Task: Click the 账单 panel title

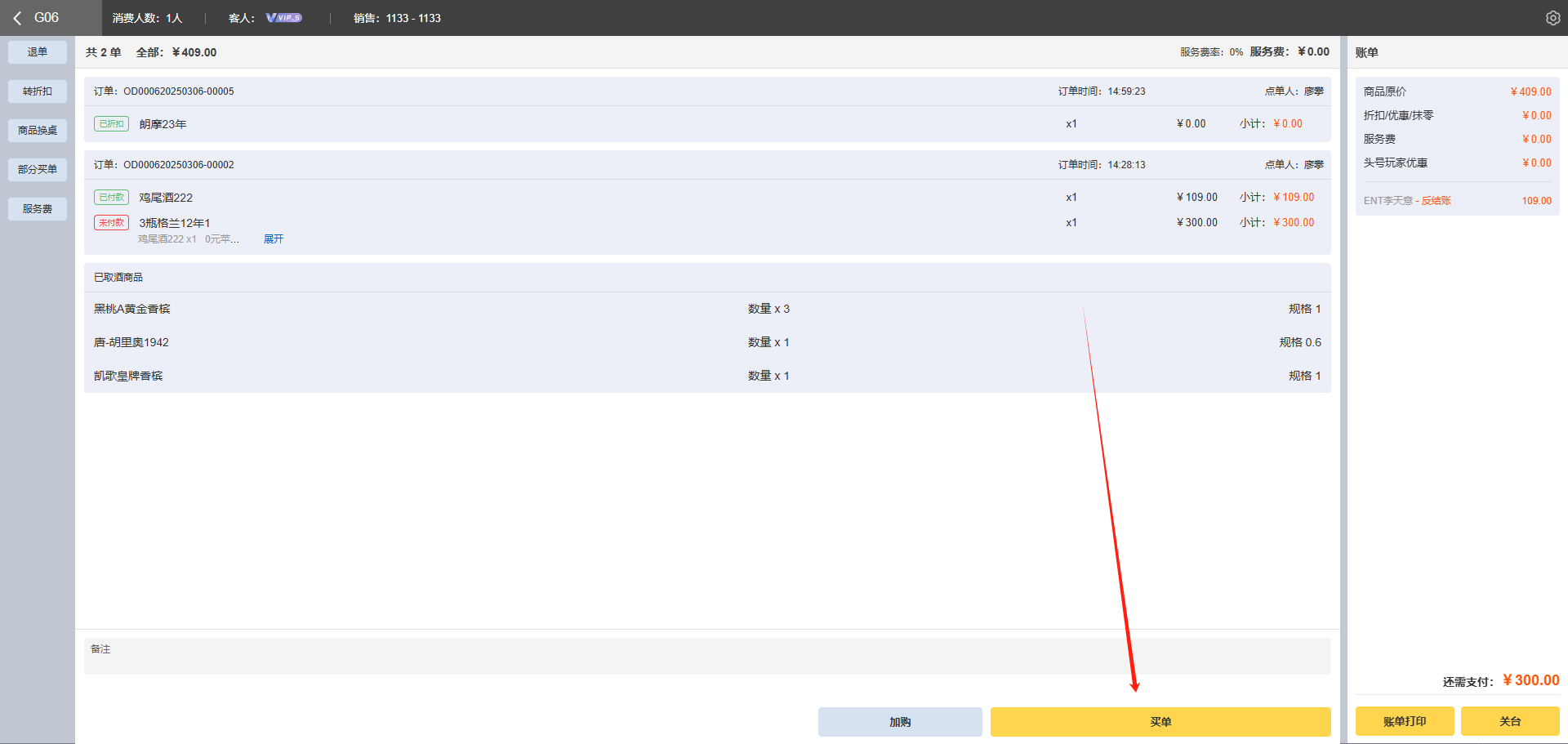Action: [1367, 52]
